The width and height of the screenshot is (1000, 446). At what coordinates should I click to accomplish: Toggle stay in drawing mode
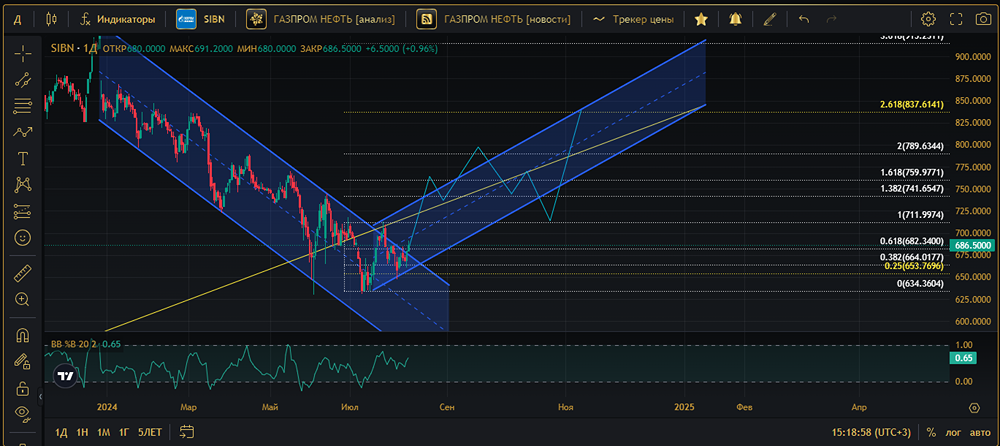point(23,361)
